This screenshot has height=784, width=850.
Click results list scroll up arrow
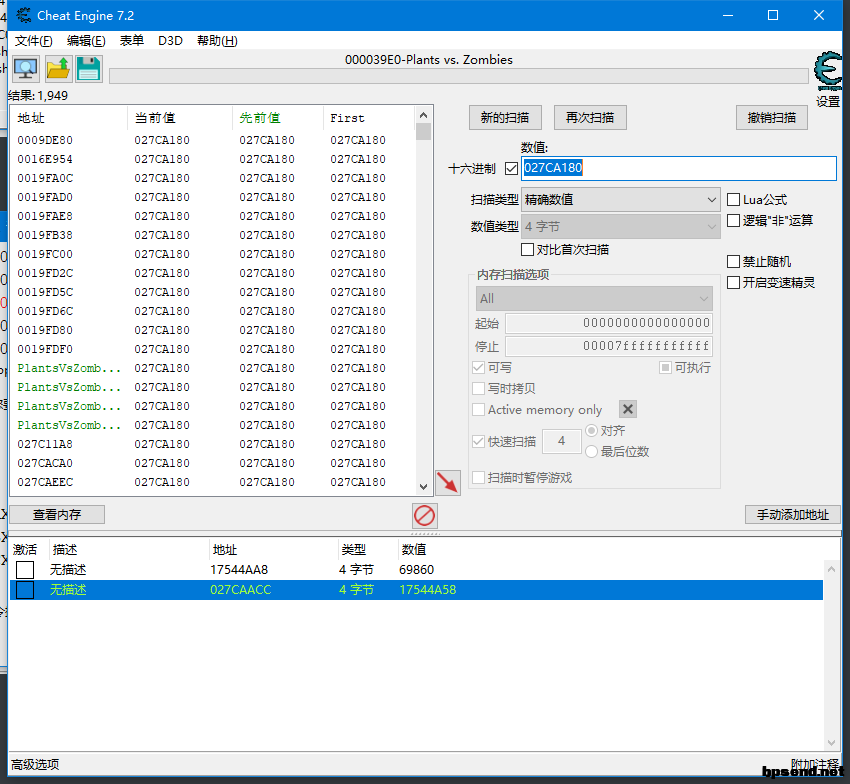[x=423, y=115]
